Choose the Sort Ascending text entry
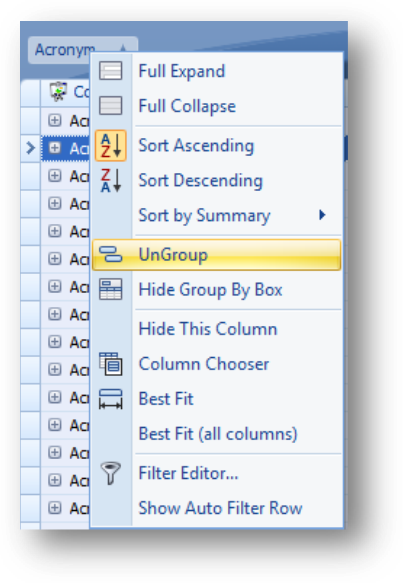Viewport: 403px width, 583px height. point(196,145)
